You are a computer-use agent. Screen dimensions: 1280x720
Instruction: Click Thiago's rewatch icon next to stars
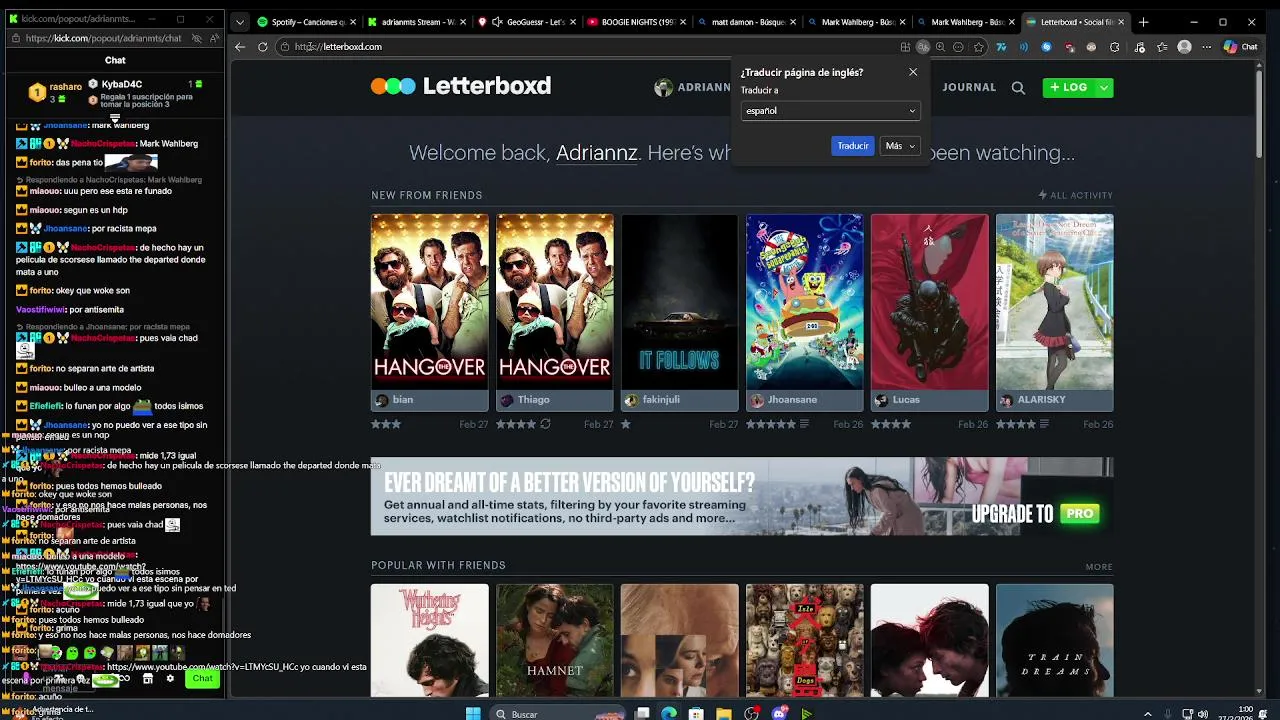point(545,424)
